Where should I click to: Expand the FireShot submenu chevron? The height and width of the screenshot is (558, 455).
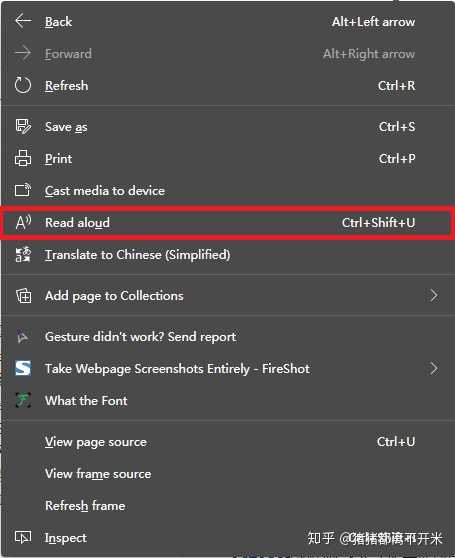(434, 368)
